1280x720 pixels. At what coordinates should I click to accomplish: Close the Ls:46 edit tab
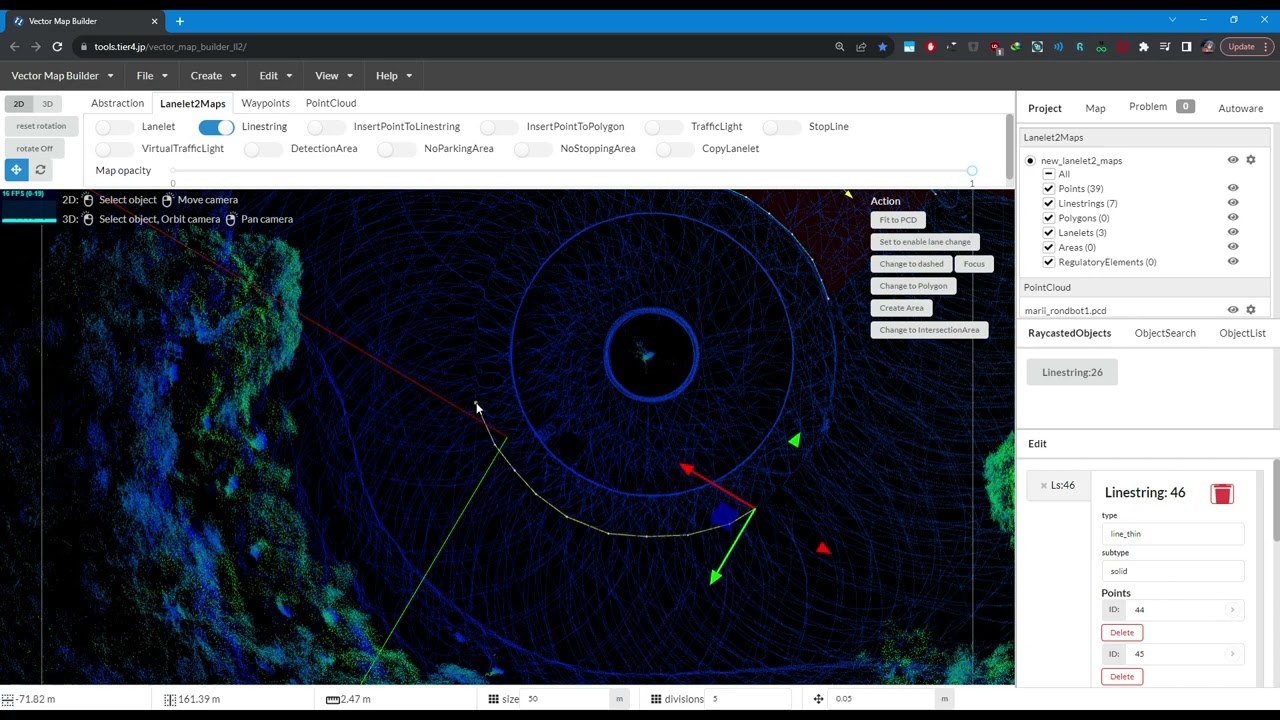pos(1043,485)
